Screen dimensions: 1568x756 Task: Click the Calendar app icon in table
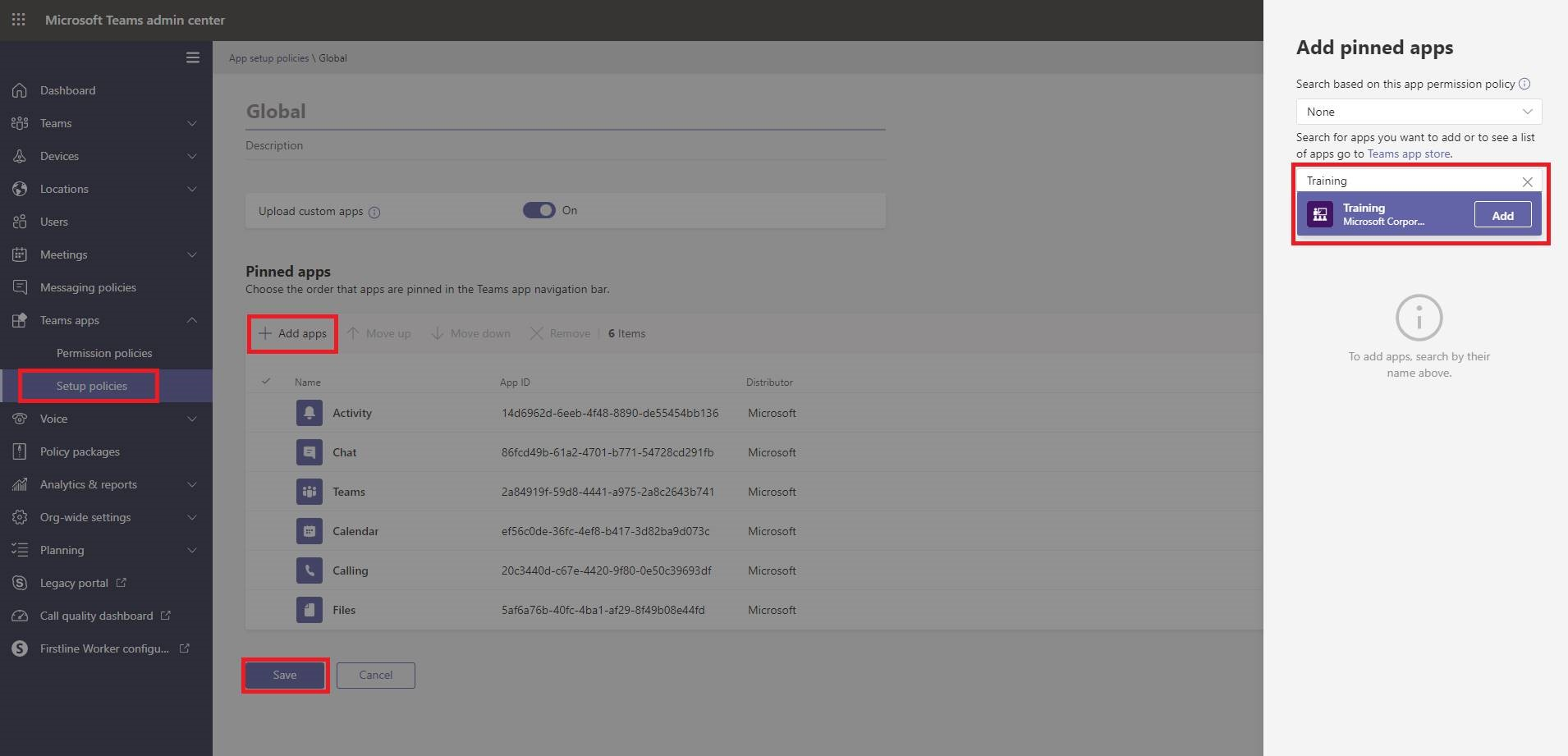pos(309,530)
